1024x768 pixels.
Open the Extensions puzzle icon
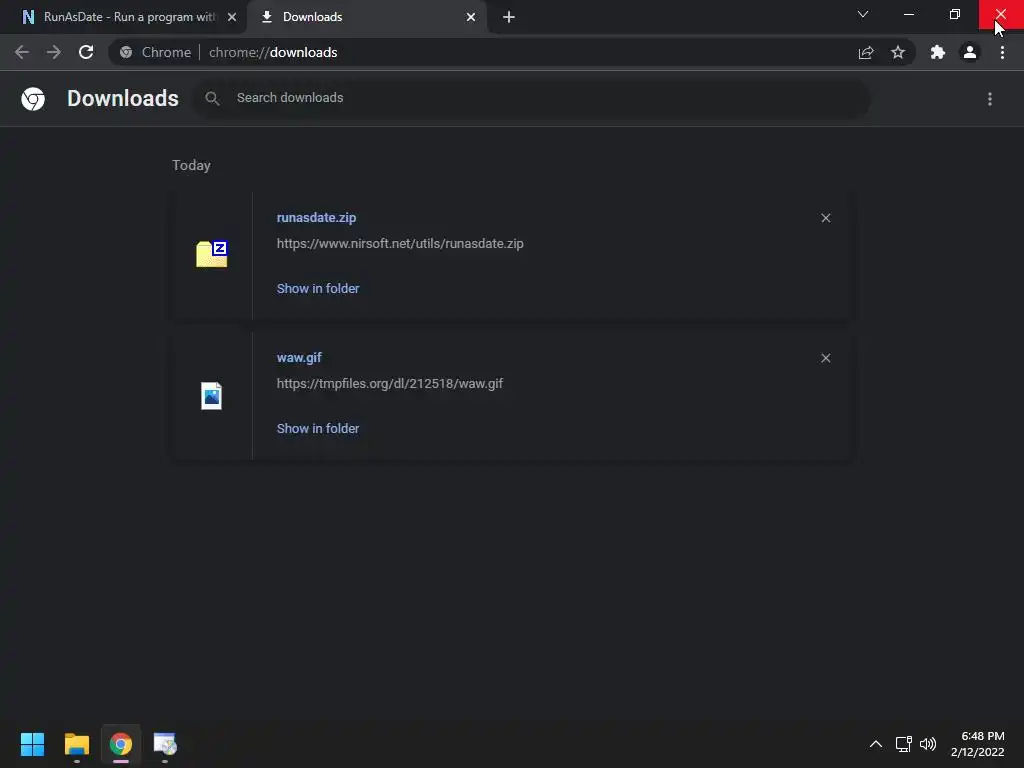938,52
